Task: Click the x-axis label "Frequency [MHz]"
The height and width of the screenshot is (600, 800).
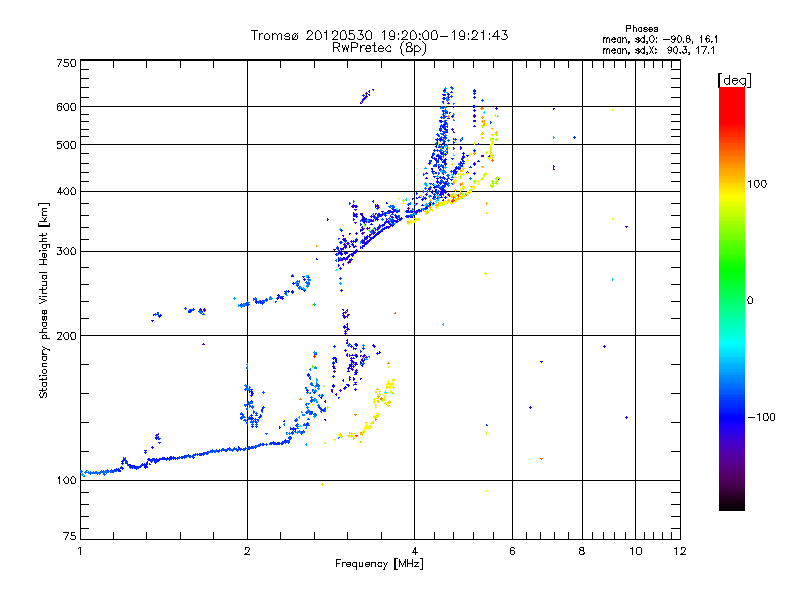Action: [379, 564]
